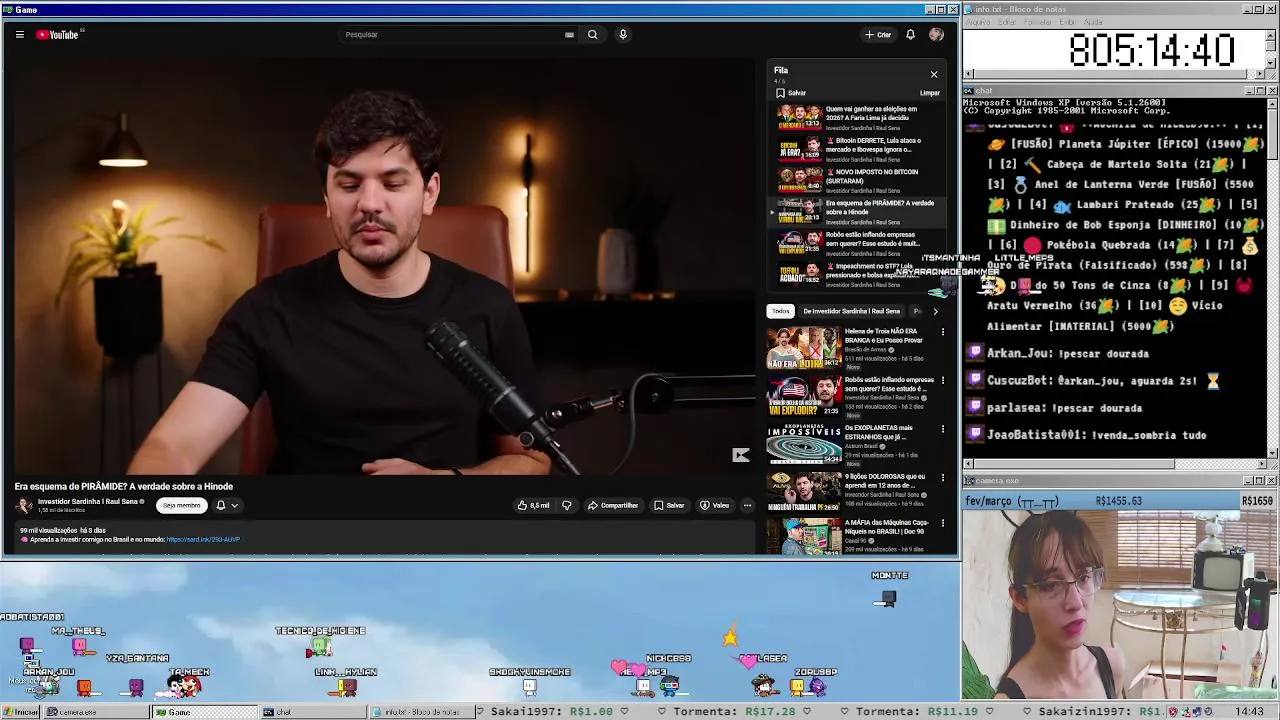Switch to Game taskbar item

pos(204,712)
